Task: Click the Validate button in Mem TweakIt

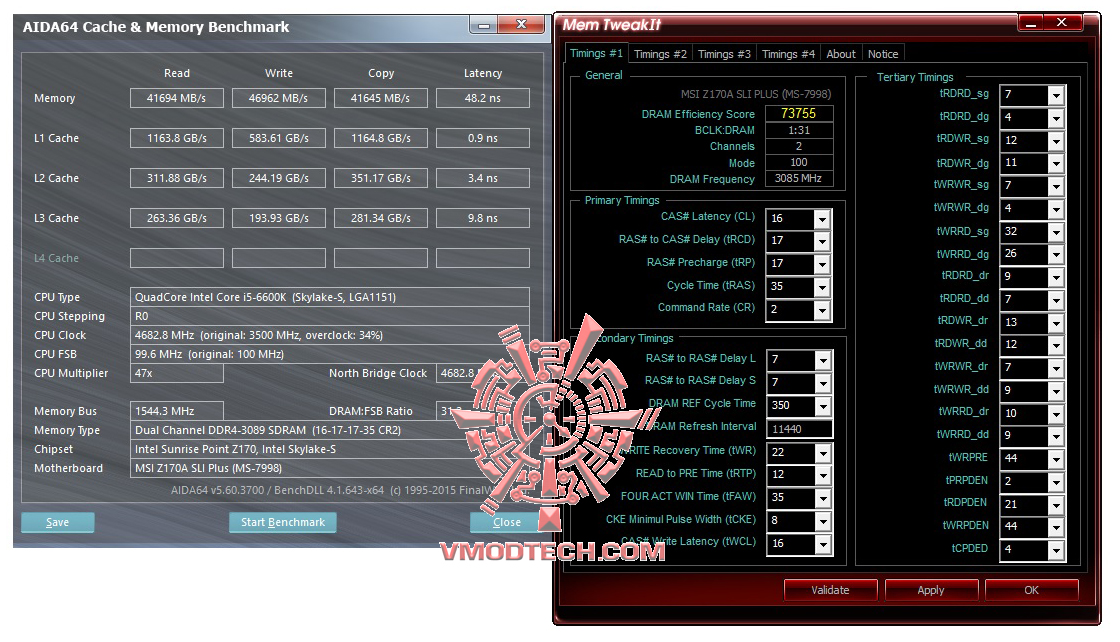Action: tap(830, 590)
